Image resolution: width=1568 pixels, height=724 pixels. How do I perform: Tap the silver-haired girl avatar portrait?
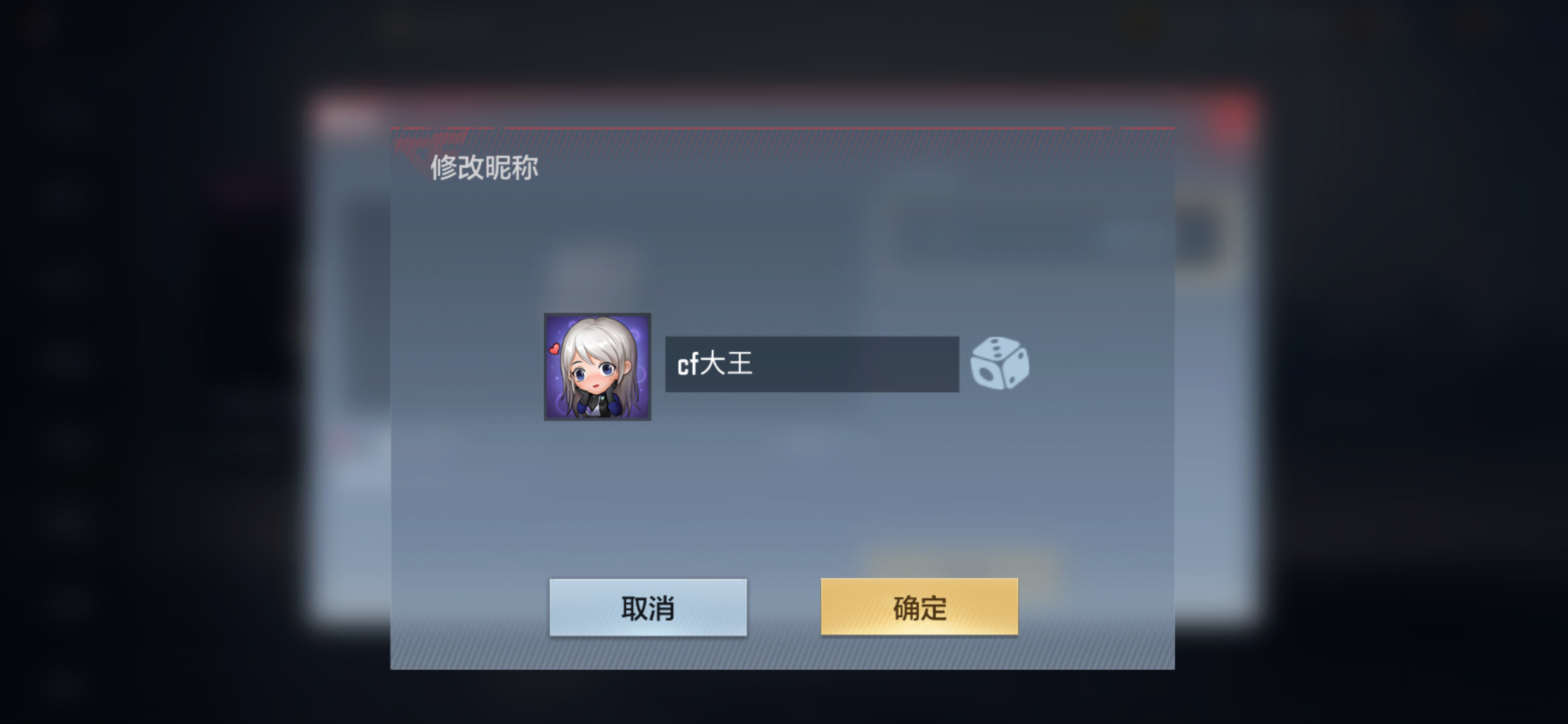[597, 367]
